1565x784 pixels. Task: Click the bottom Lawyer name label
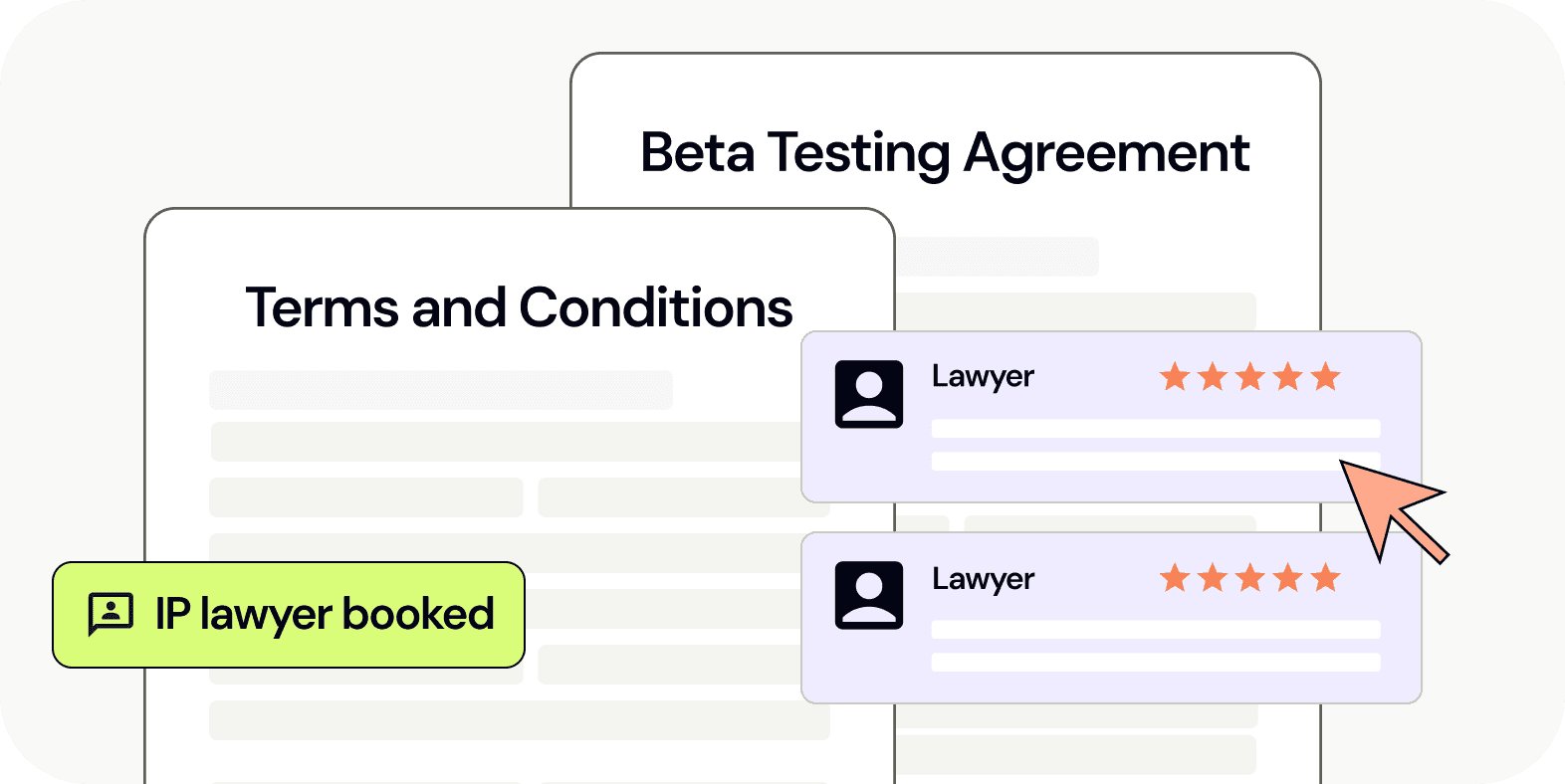pyautogui.click(x=983, y=580)
